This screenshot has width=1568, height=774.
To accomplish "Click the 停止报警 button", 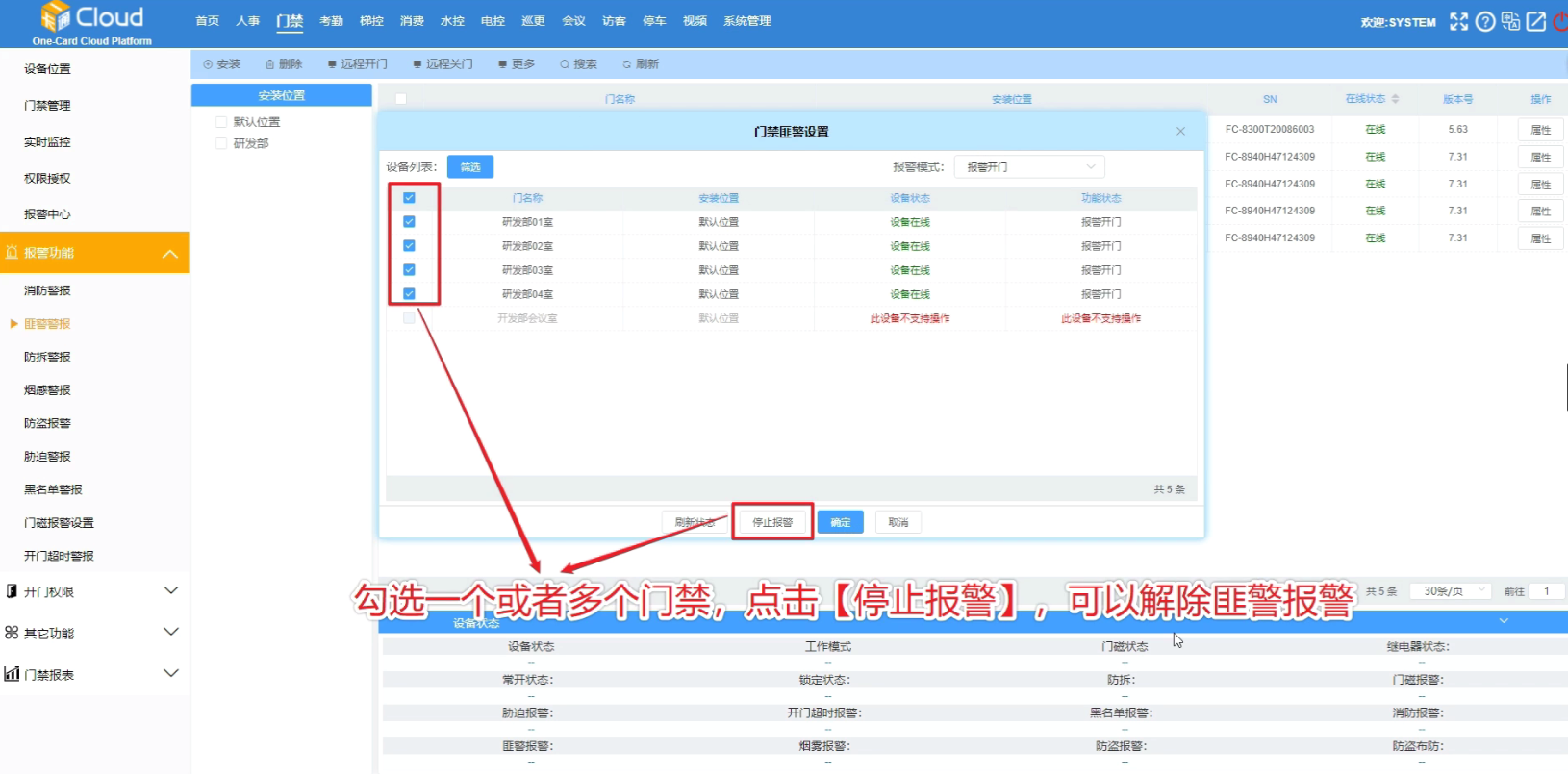I will point(772,522).
